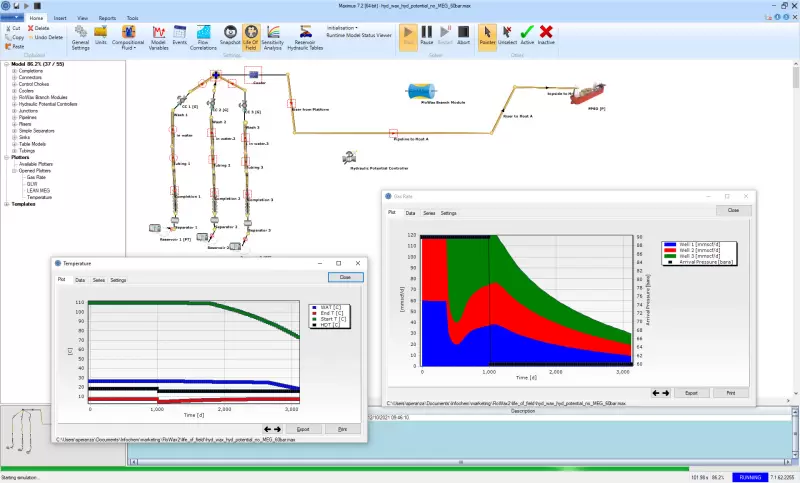Click Close button in Temperature window

[x=345, y=277]
